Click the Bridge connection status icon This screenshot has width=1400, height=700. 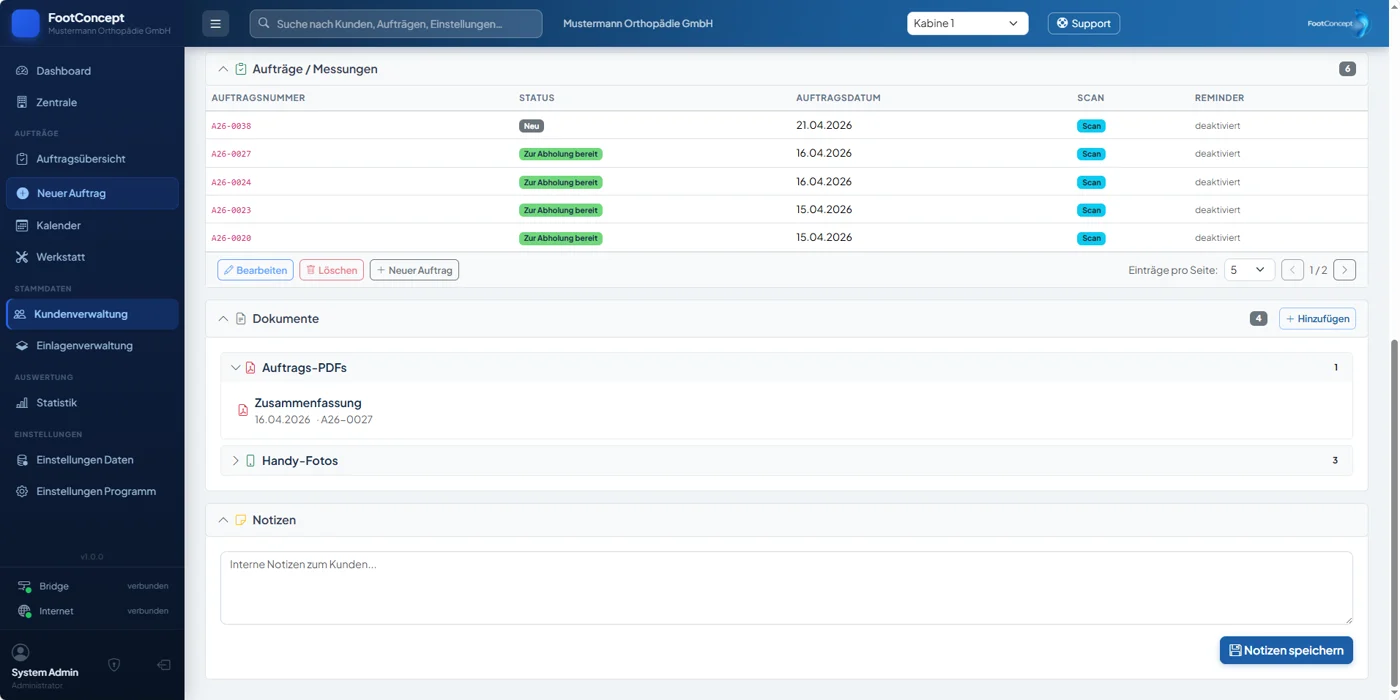pyautogui.click(x=24, y=586)
